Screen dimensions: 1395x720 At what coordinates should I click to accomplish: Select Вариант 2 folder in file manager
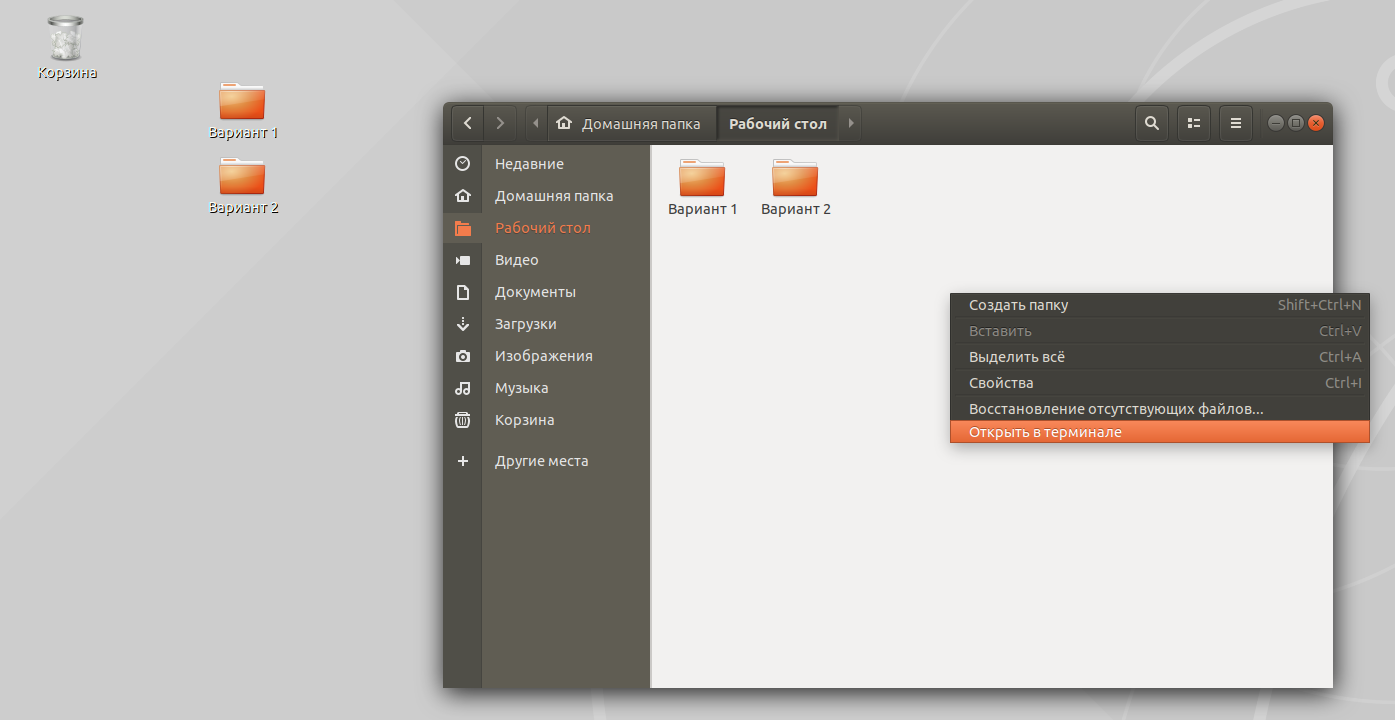(x=795, y=177)
